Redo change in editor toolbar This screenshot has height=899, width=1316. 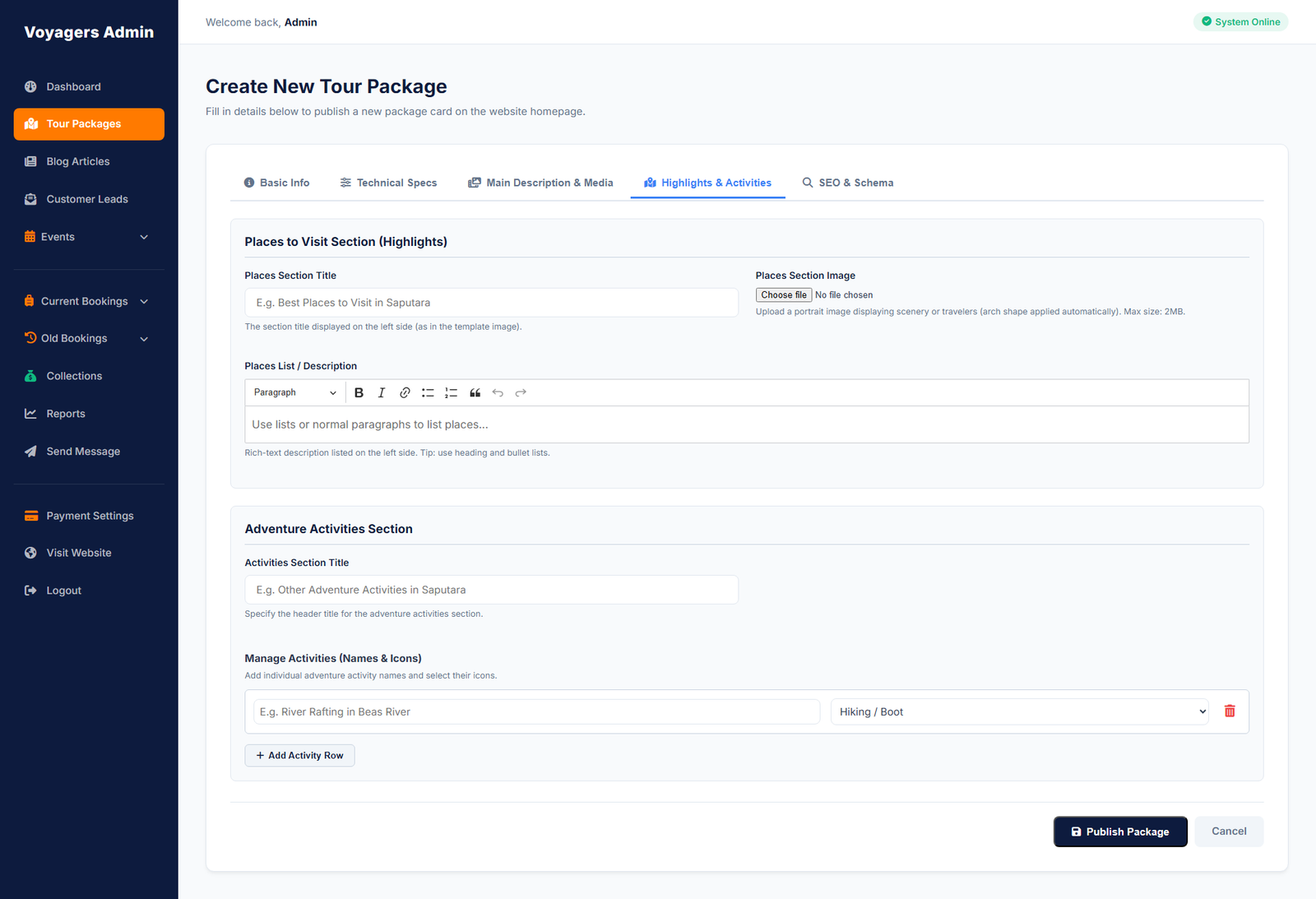(521, 393)
